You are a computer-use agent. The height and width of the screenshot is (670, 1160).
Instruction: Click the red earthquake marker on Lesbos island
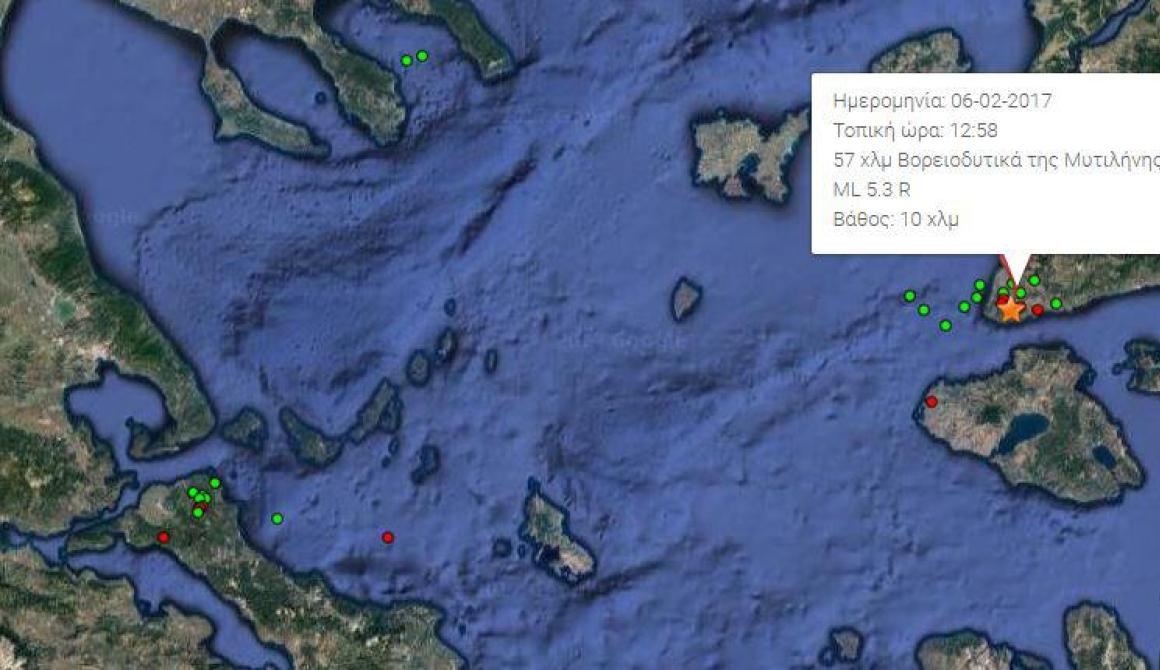(x=931, y=402)
